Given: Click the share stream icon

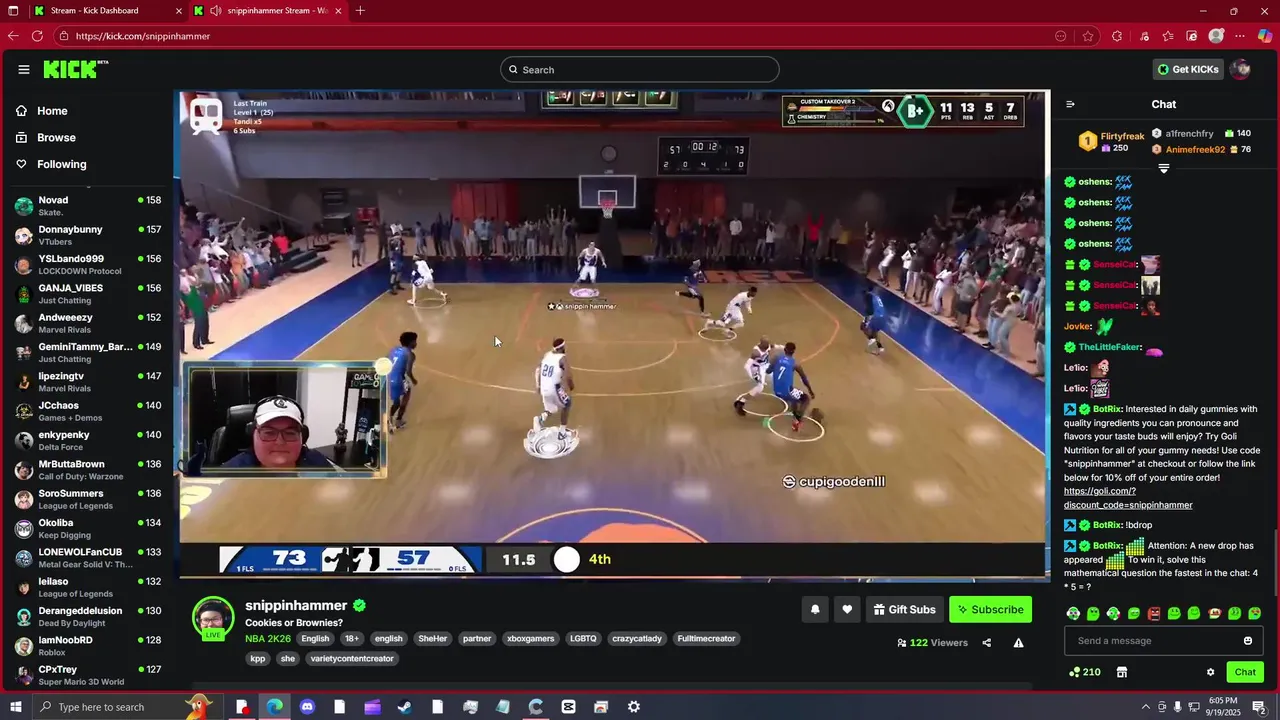Looking at the screenshot, I should pos(986,643).
